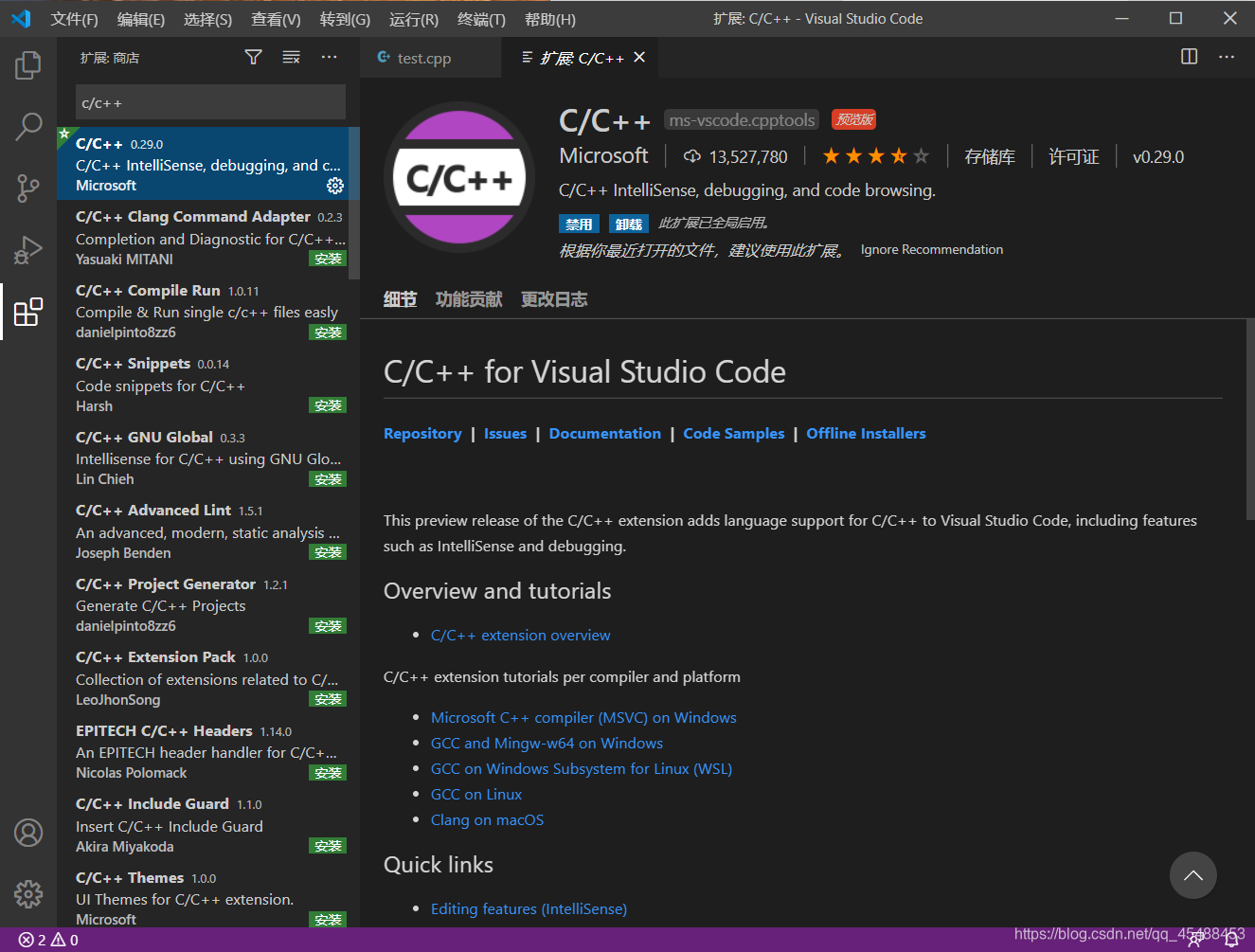The width and height of the screenshot is (1255, 952).
Task: Click the scroll-to-top round button
Action: (x=1193, y=875)
